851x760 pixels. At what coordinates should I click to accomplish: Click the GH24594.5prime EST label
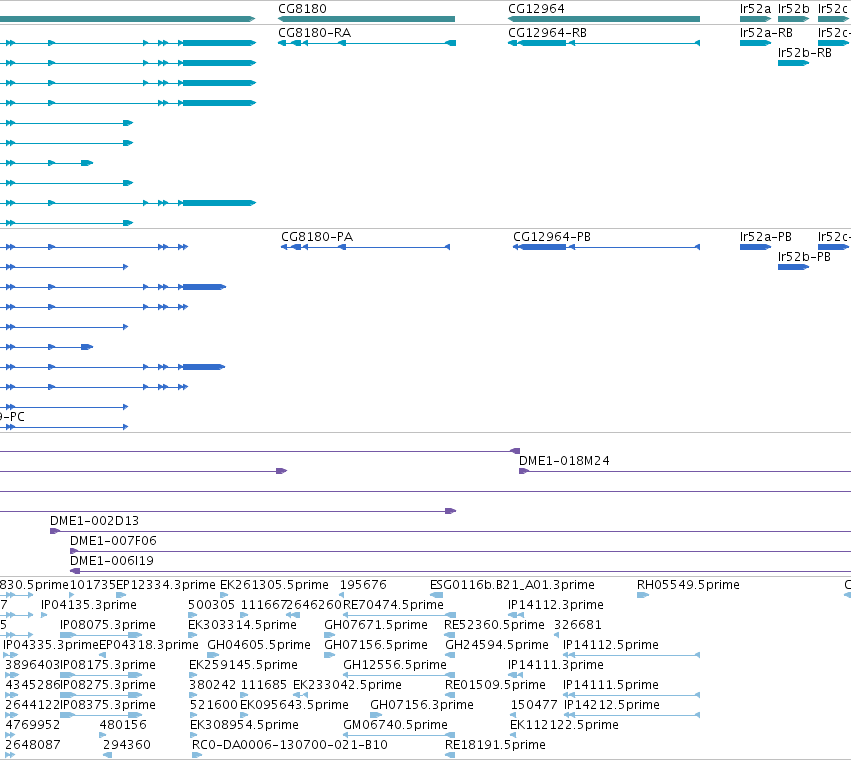pos(497,645)
